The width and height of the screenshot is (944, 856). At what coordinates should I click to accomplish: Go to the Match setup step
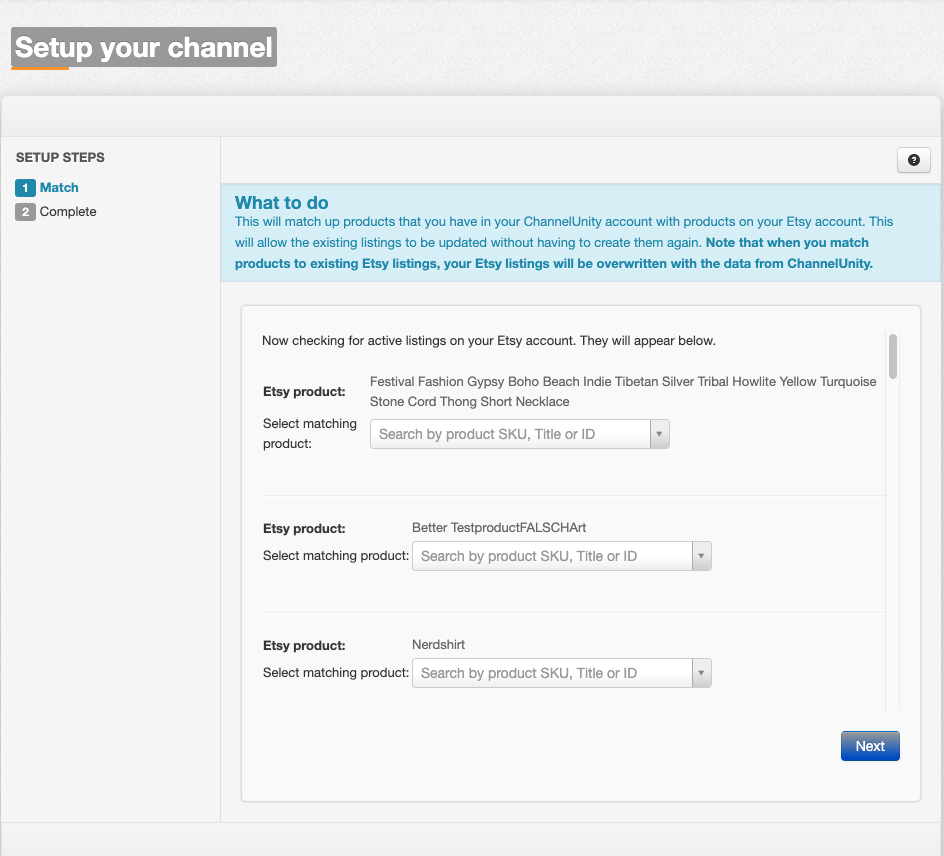(x=59, y=188)
